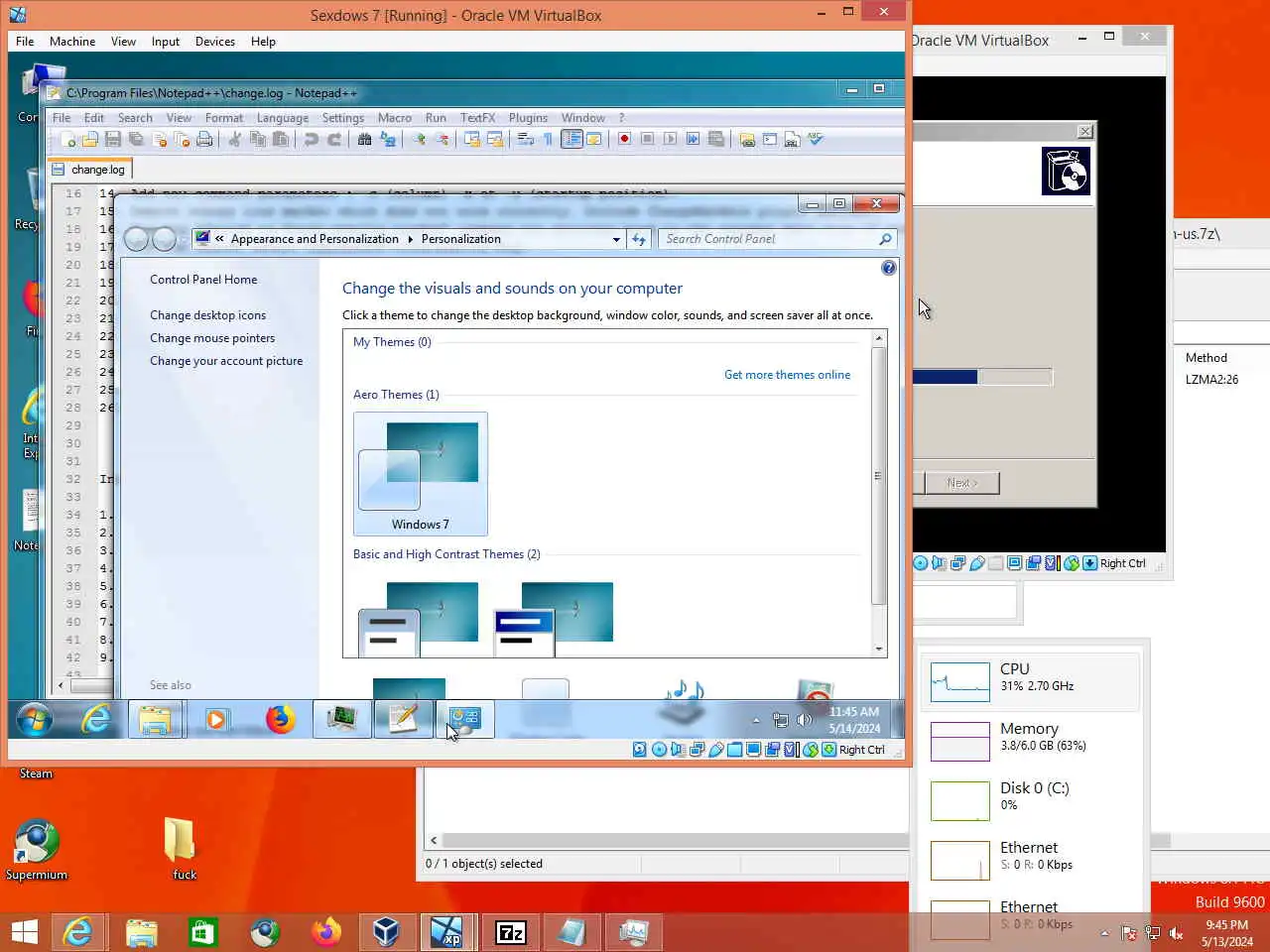Viewport: 1270px width, 952px height.
Task: Open the Windows Store icon on host taskbar
Action: [x=202, y=932]
